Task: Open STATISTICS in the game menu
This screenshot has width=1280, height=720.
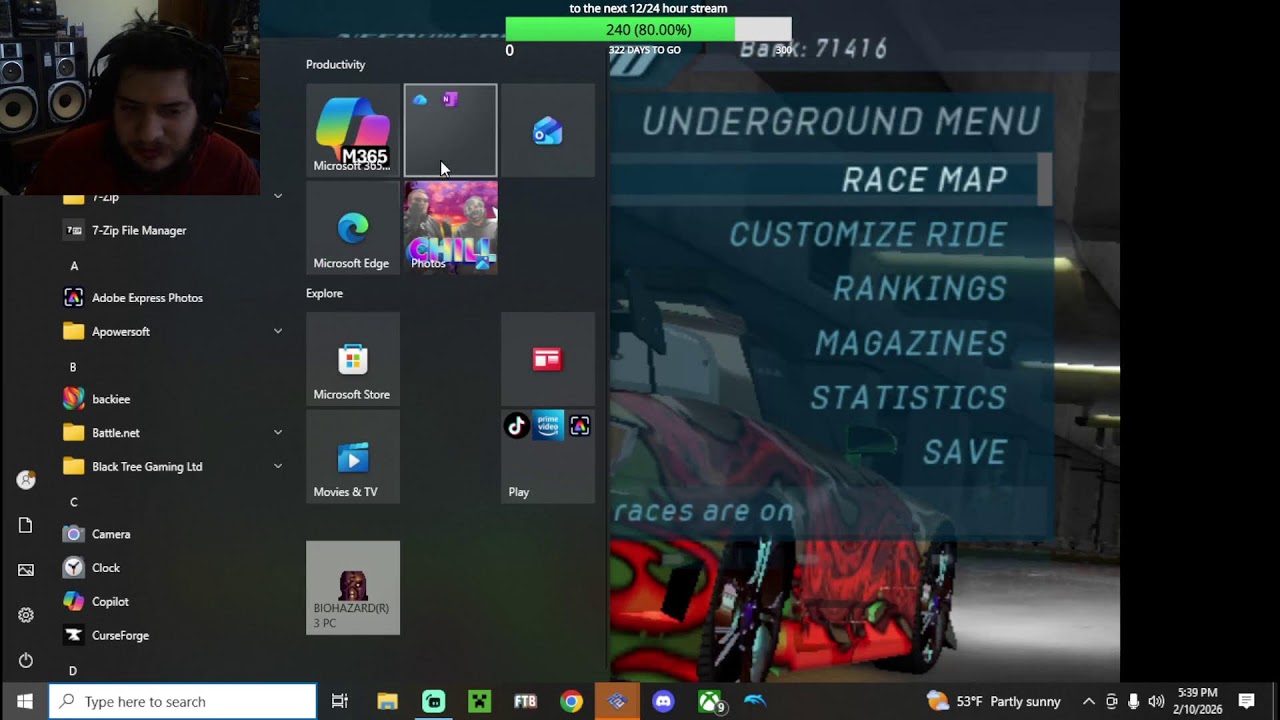Action: [x=908, y=398]
